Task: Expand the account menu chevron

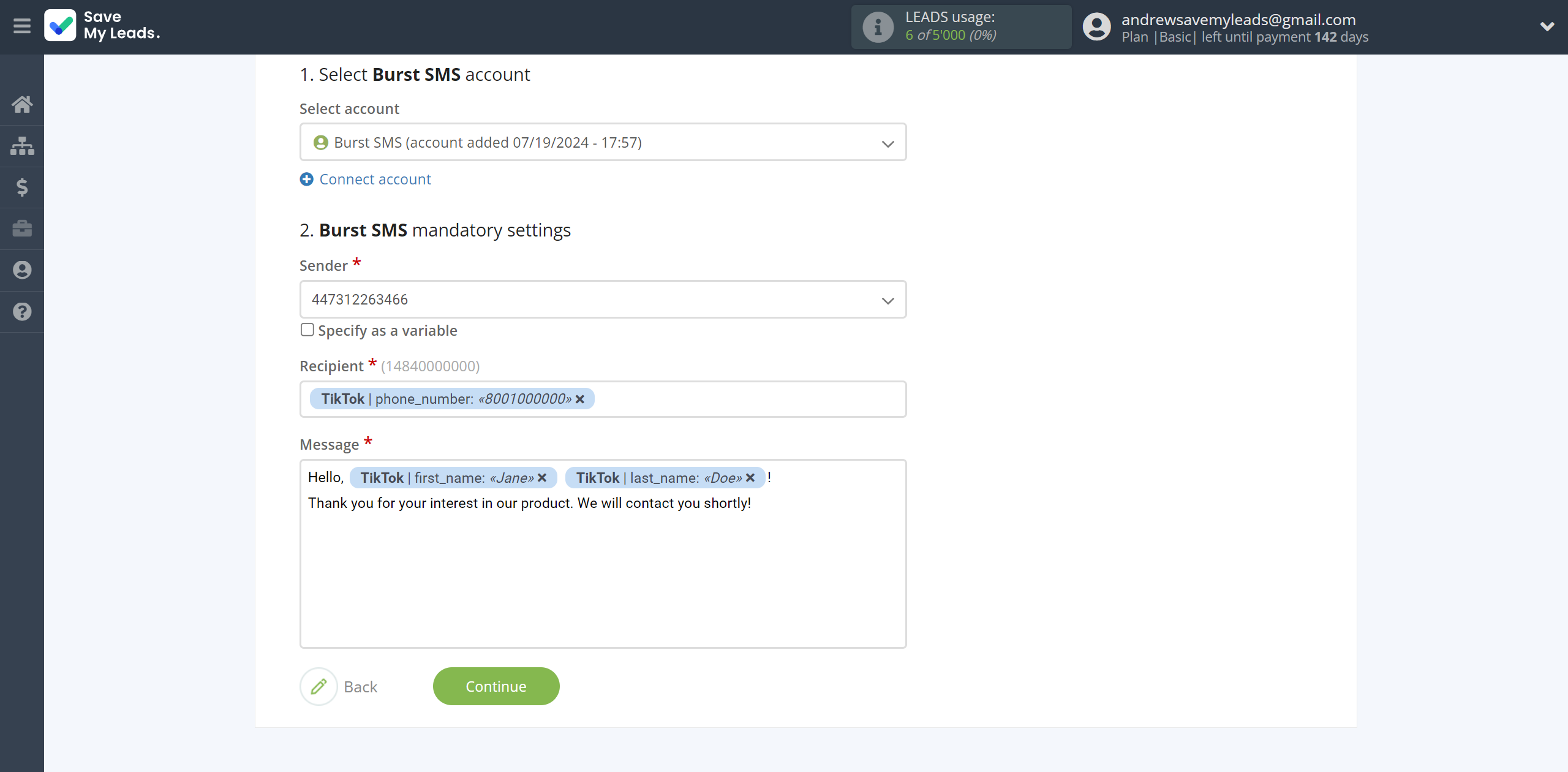Action: [x=1547, y=26]
